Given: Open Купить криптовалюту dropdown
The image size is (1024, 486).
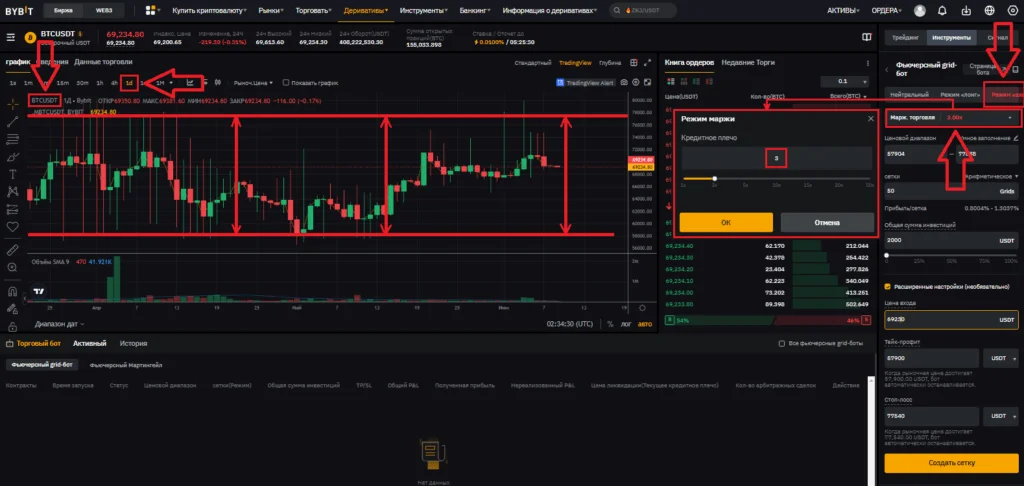Looking at the screenshot, I should pyautogui.click(x=210, y=10).
